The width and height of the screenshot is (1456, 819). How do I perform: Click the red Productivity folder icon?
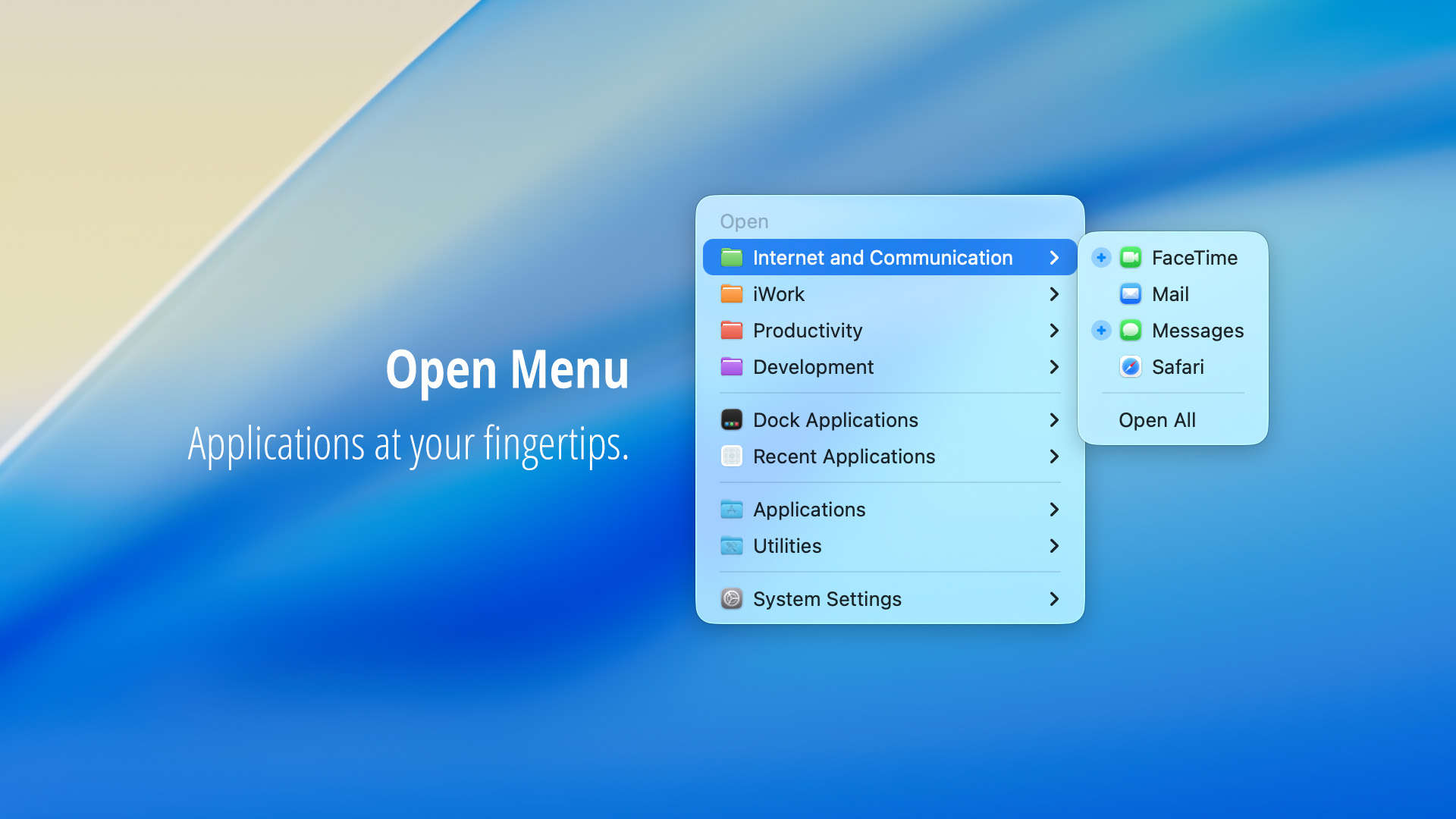point(732,331)
